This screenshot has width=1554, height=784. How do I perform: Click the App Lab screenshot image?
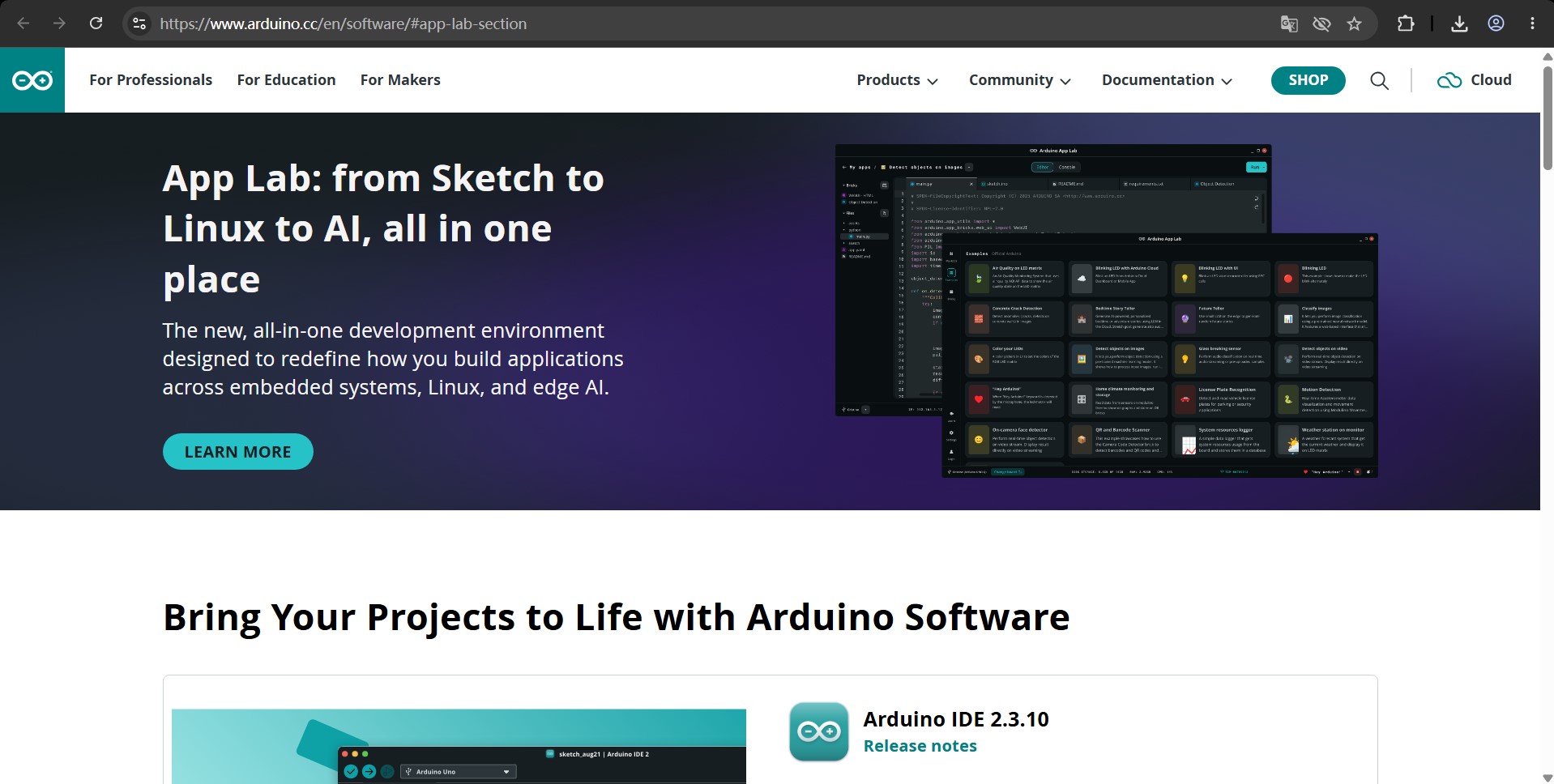coord(1106,311)
